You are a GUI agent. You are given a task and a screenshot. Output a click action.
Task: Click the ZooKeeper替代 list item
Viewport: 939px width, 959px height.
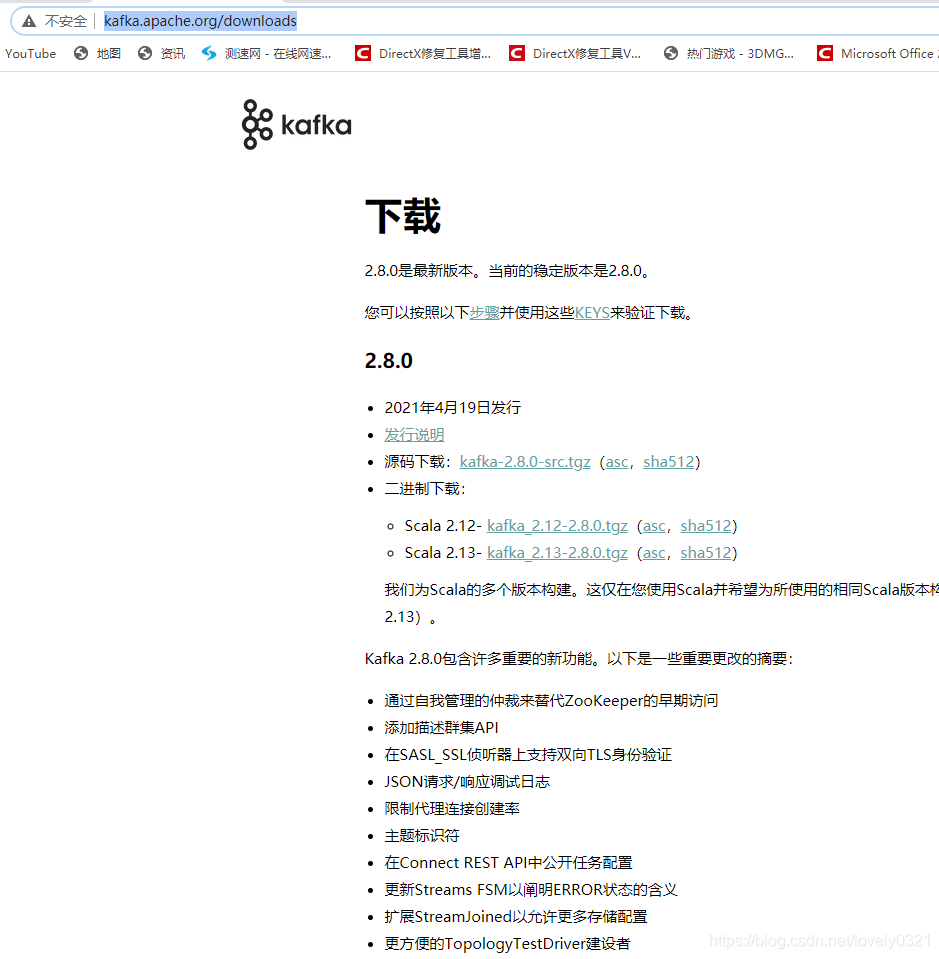click(551, 701)
